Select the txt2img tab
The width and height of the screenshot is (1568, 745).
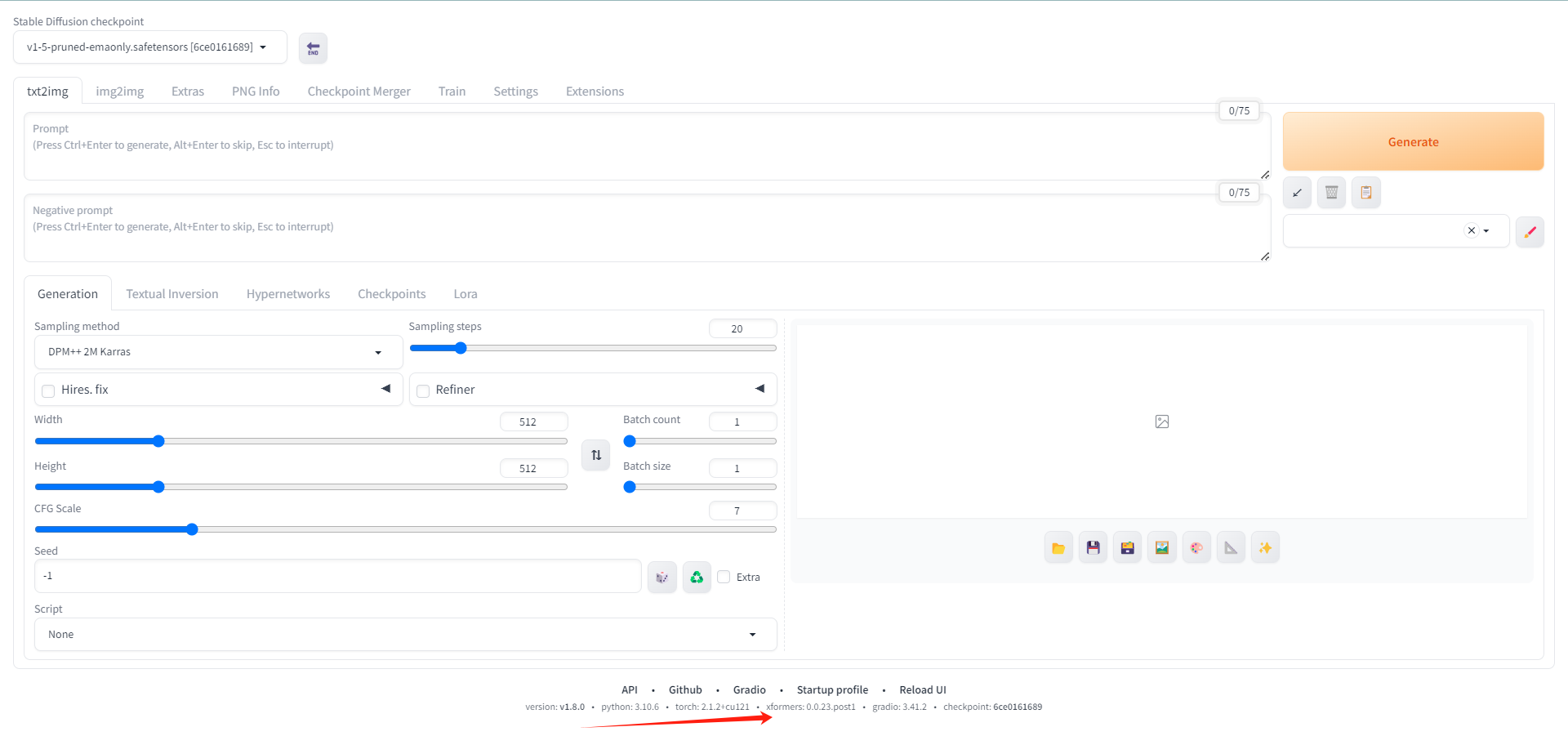(x=47, y=91)
